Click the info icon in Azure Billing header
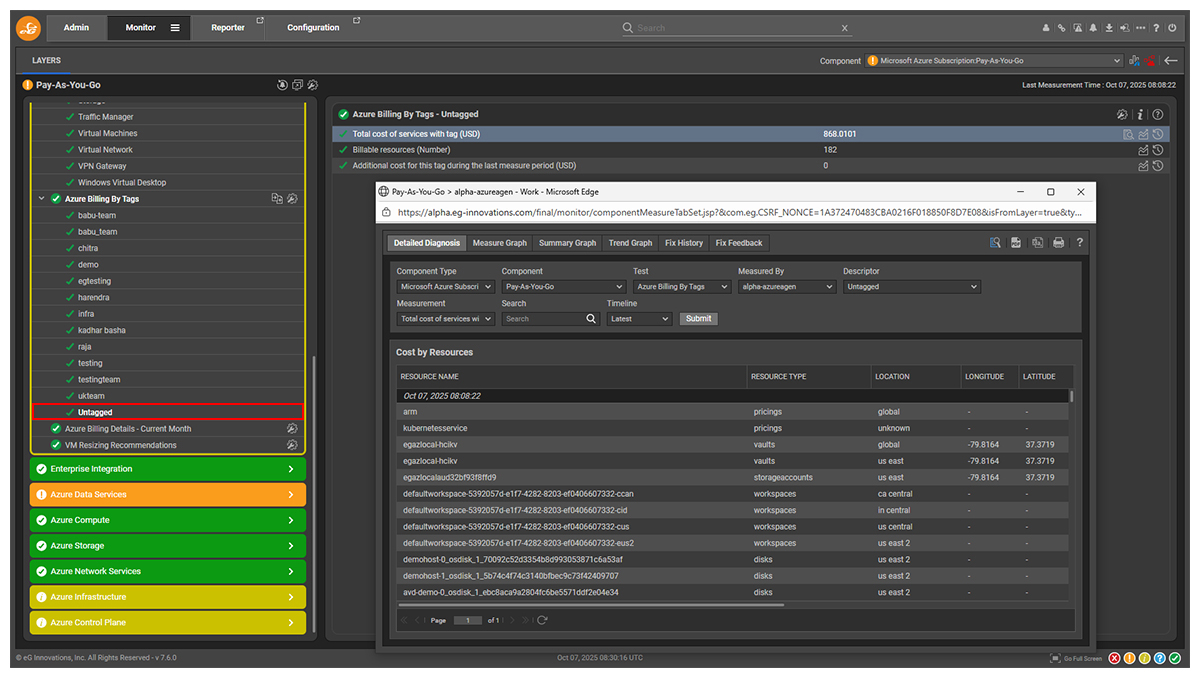The width and height of the screenshot is (1200, 678). click(1140, 115)
